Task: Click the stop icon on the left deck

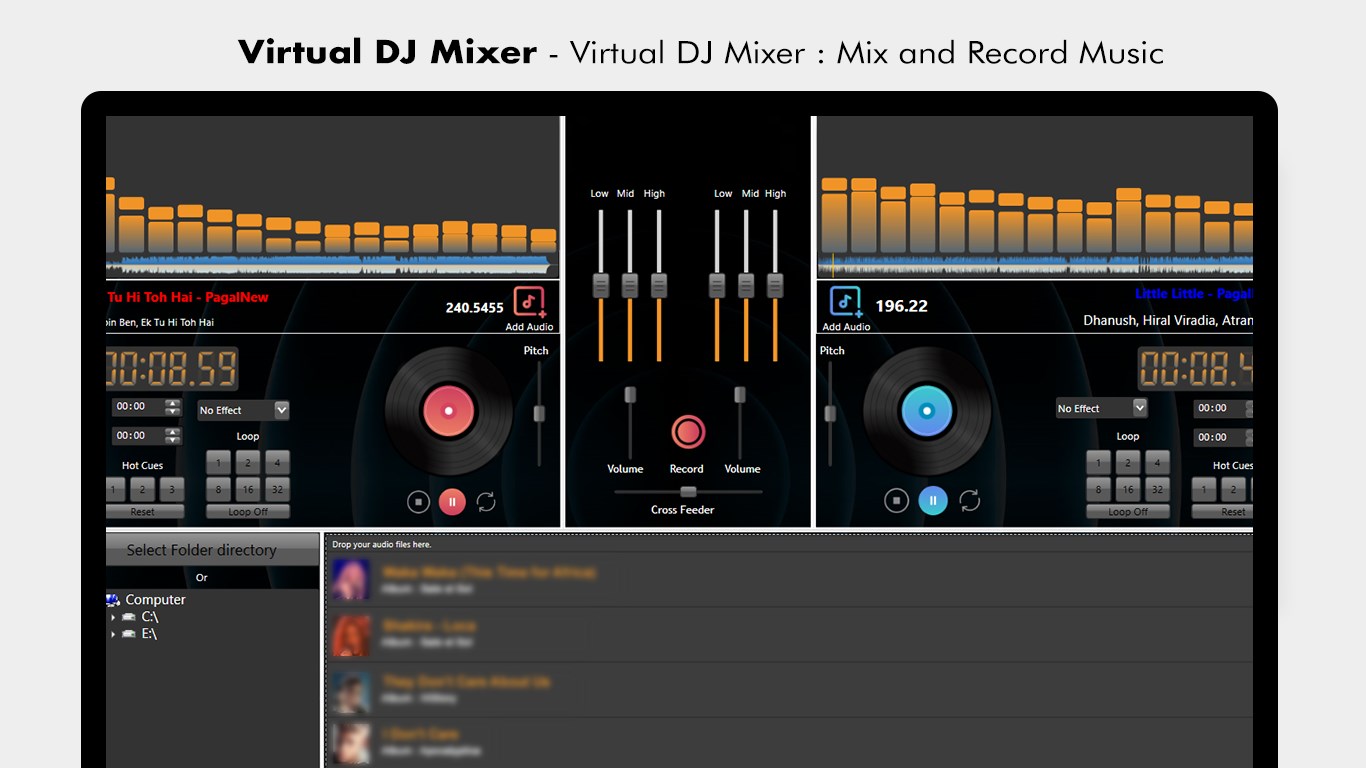Action: 418,501
